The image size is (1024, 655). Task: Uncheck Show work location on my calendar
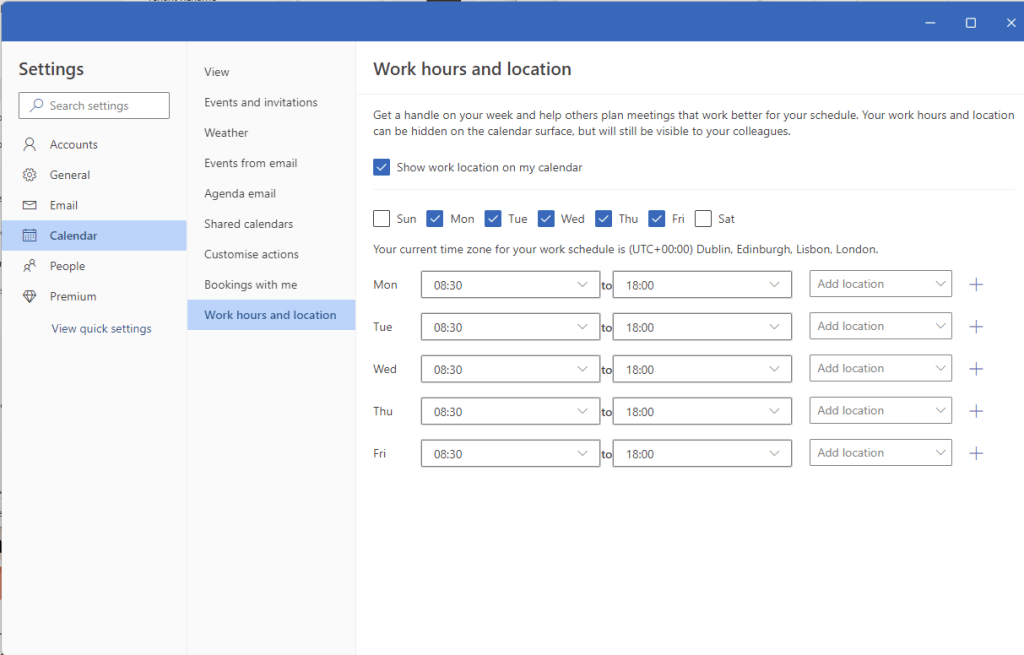[381, 167]
